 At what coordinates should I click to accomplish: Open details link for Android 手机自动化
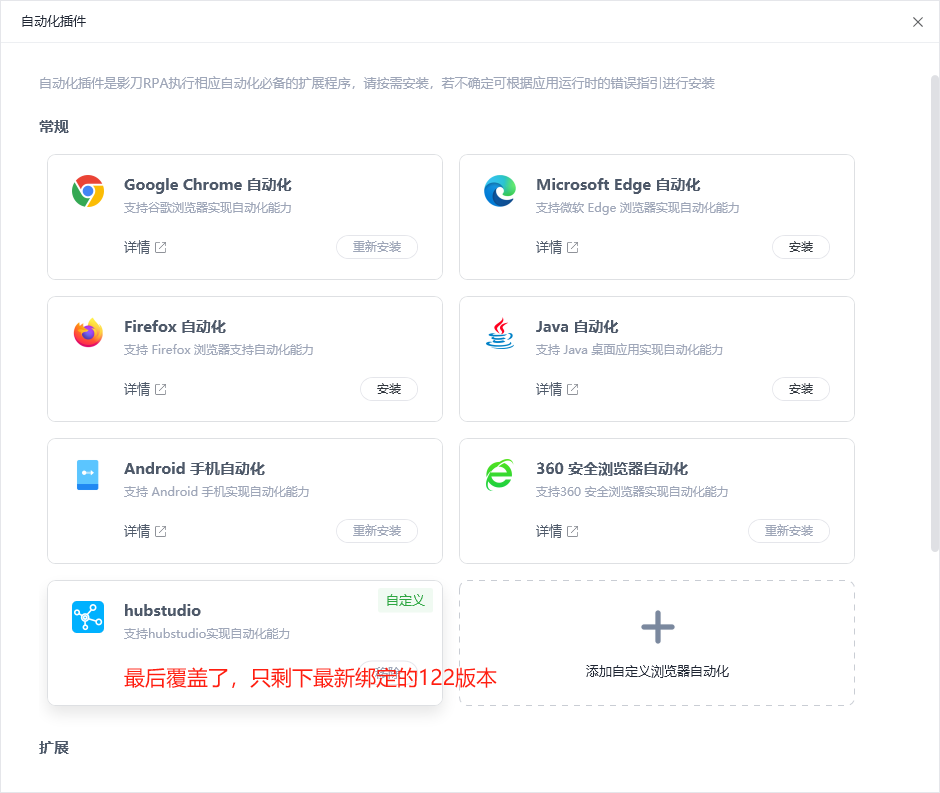point(145,531)
